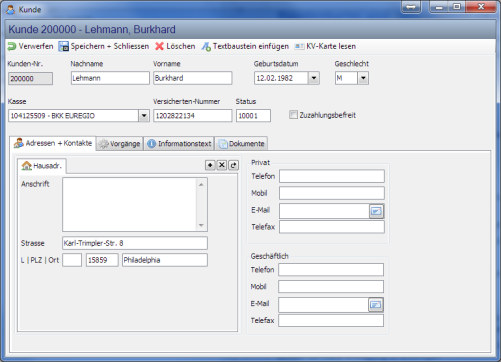Click the Verwerfen discard button
Screen dimensions: 501x362
pyautogui.click(x=30, y=46)
